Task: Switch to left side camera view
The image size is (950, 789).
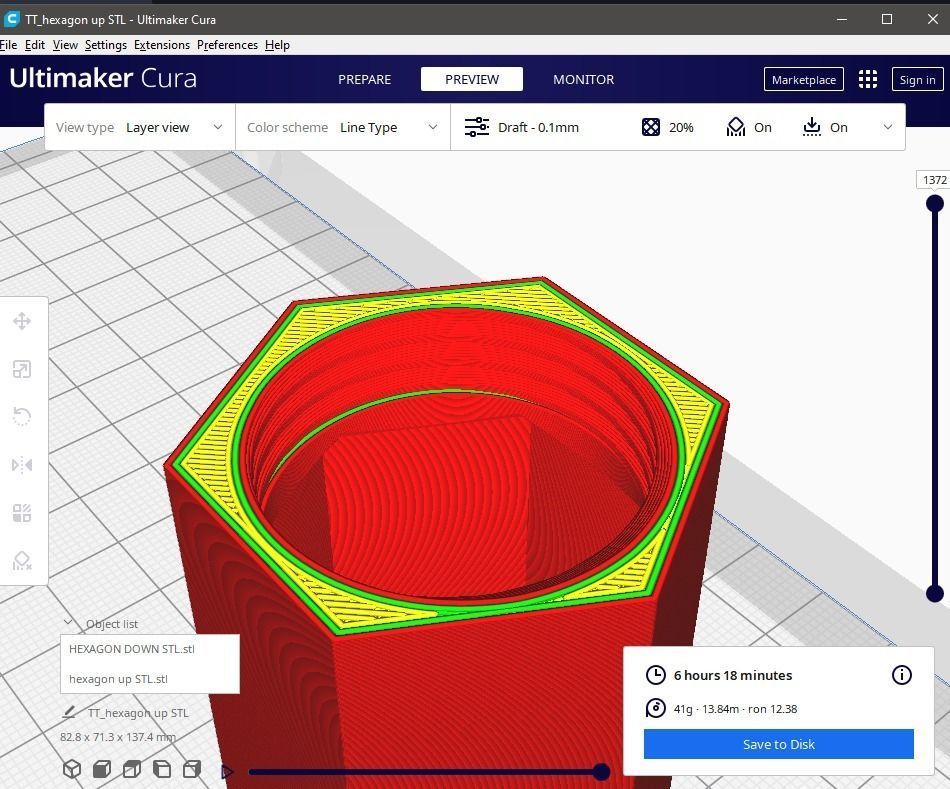Action: click(162, 769)
